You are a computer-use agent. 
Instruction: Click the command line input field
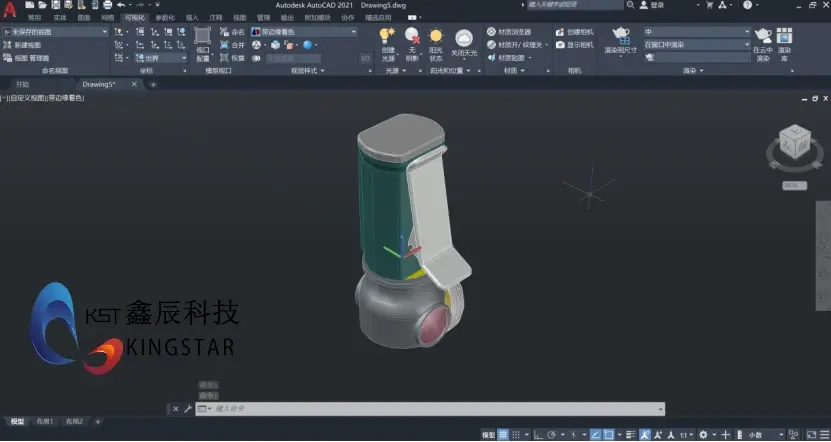click(430, 409)
